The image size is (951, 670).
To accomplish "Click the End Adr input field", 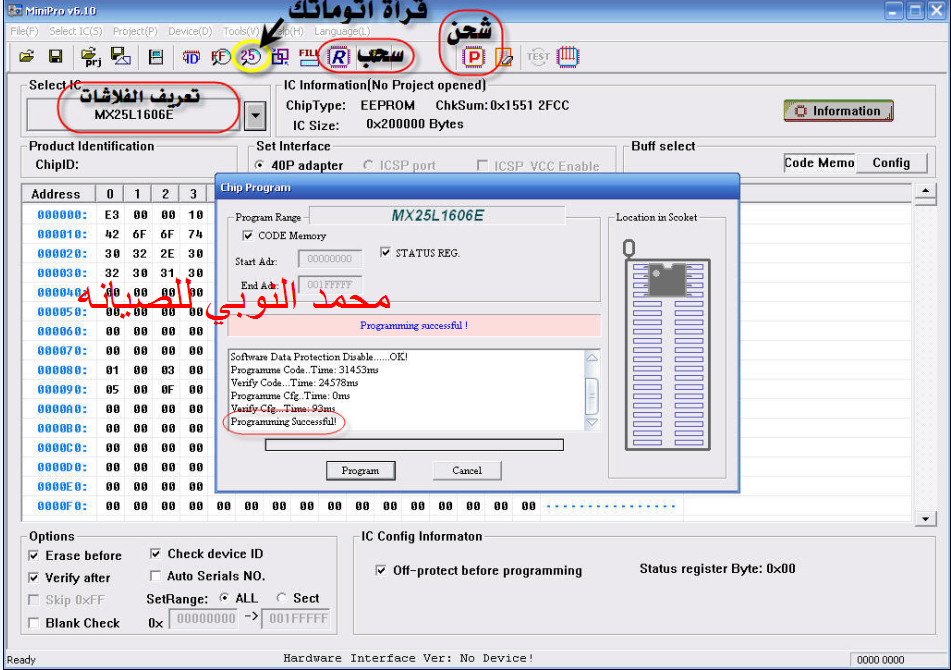I will click(330, 284).
